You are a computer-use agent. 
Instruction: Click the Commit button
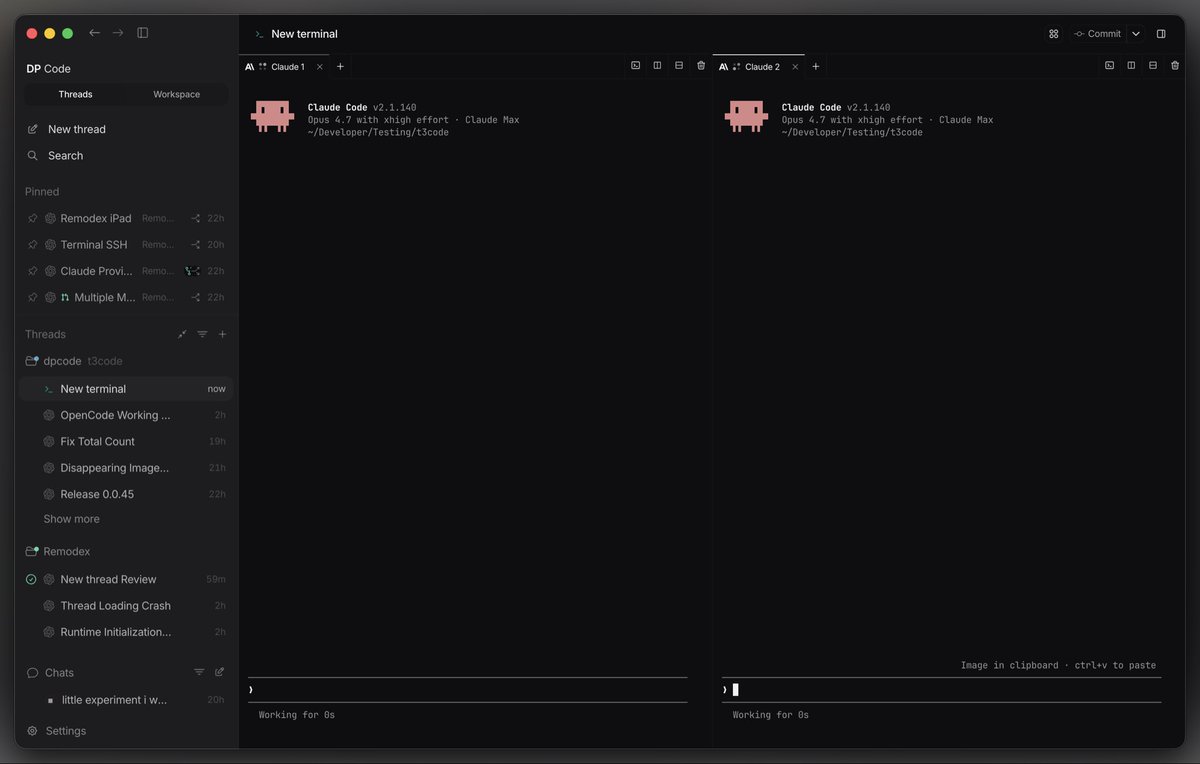coord(1097,34)
